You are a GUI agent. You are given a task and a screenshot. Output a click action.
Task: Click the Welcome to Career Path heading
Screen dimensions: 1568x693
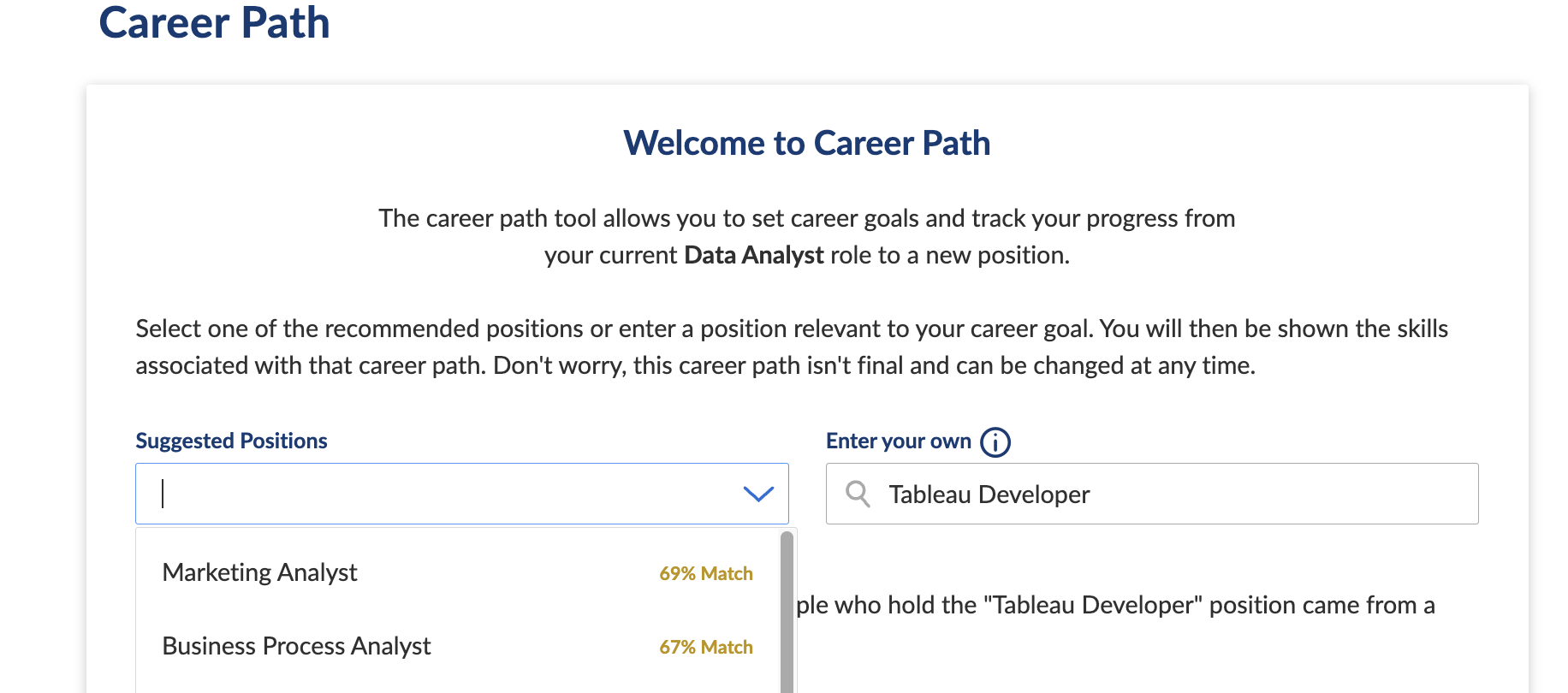click(806, 143)
